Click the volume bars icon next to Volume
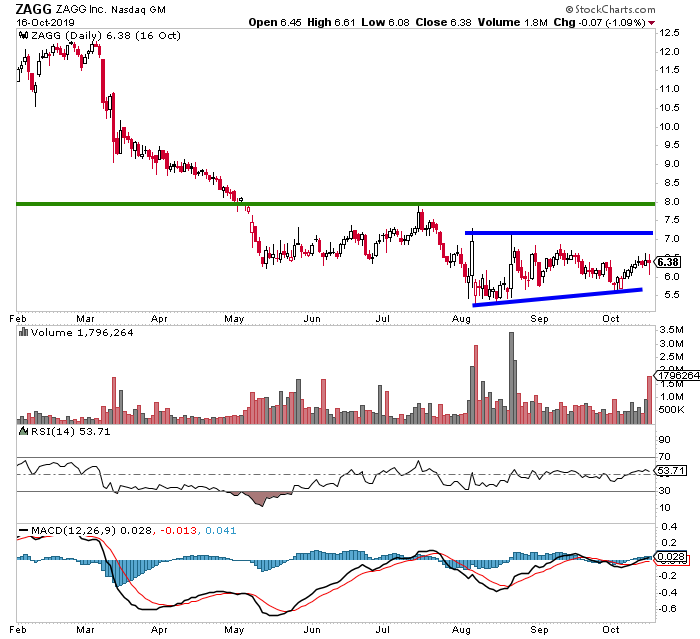 [x=24, y=332]
